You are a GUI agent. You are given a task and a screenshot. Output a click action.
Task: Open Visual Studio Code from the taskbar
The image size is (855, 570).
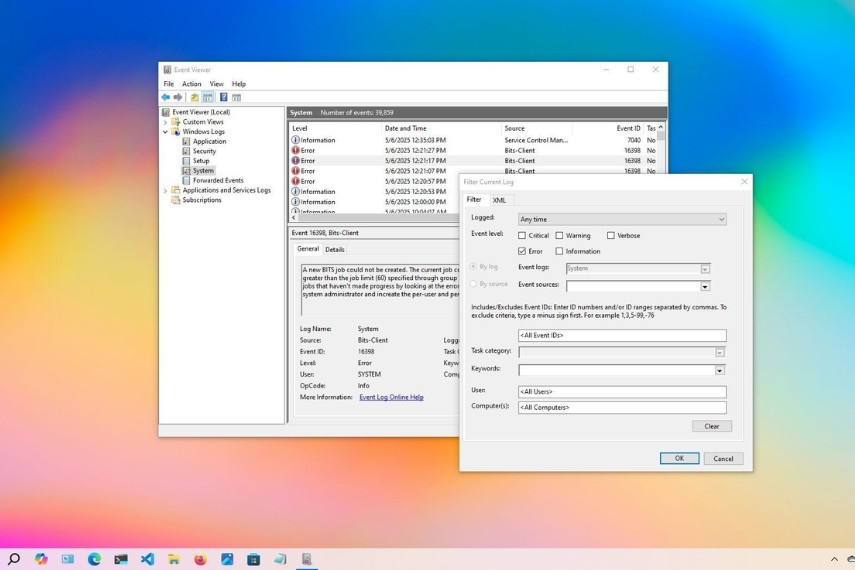tap(147, 559)
